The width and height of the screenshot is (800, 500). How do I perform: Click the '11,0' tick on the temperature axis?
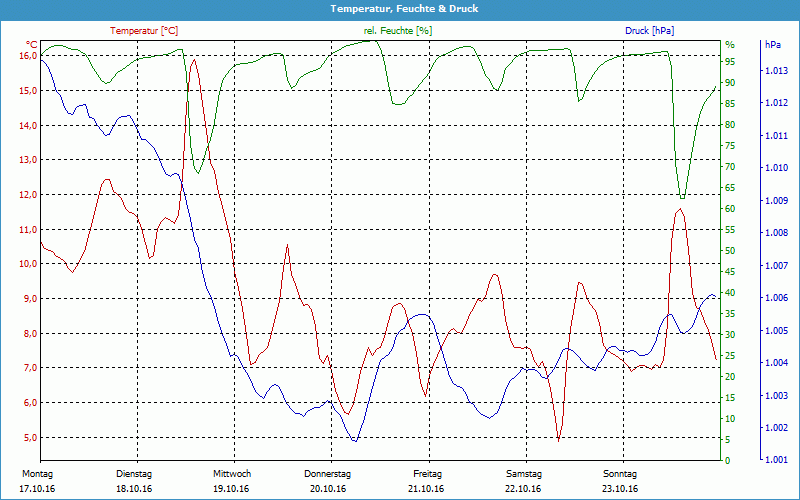29,229
